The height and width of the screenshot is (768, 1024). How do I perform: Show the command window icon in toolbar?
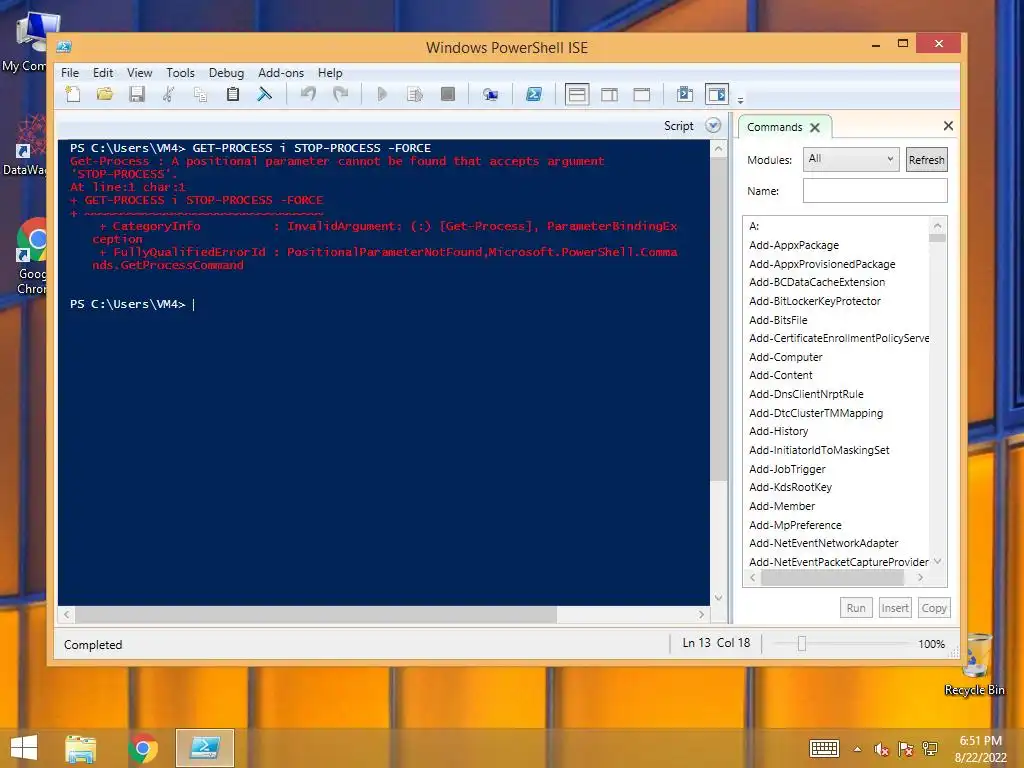(x=685, y=95)
